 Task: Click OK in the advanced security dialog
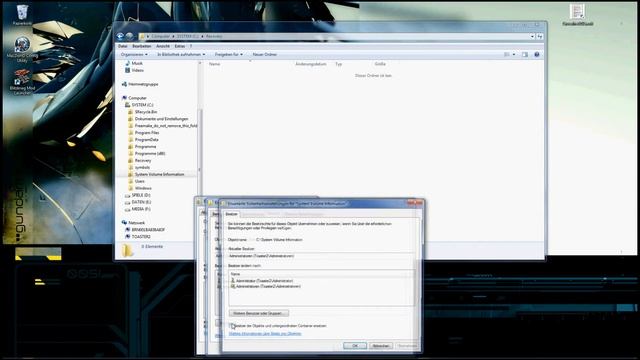[x=355, y=346]
